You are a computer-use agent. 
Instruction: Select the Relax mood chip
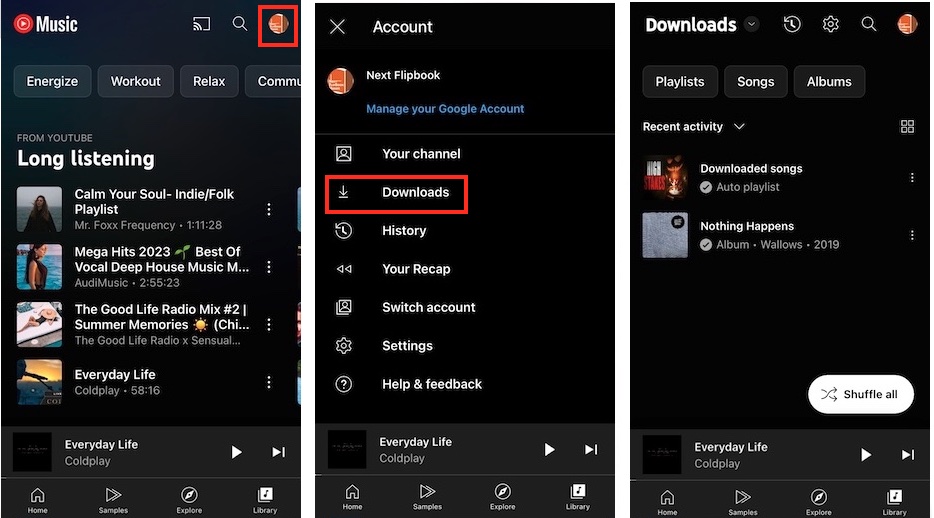coord(209,82)
